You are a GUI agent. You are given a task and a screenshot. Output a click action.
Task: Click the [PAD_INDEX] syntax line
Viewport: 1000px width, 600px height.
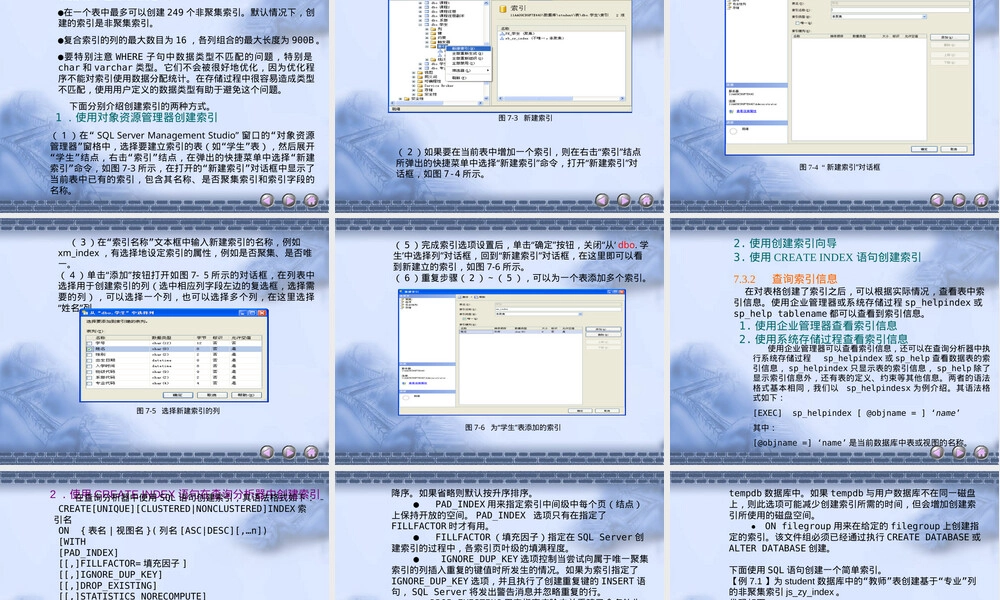coord(88,553)
